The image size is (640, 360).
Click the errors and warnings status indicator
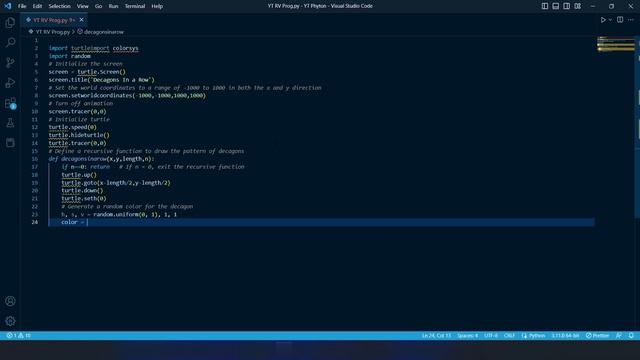point(18,336)
